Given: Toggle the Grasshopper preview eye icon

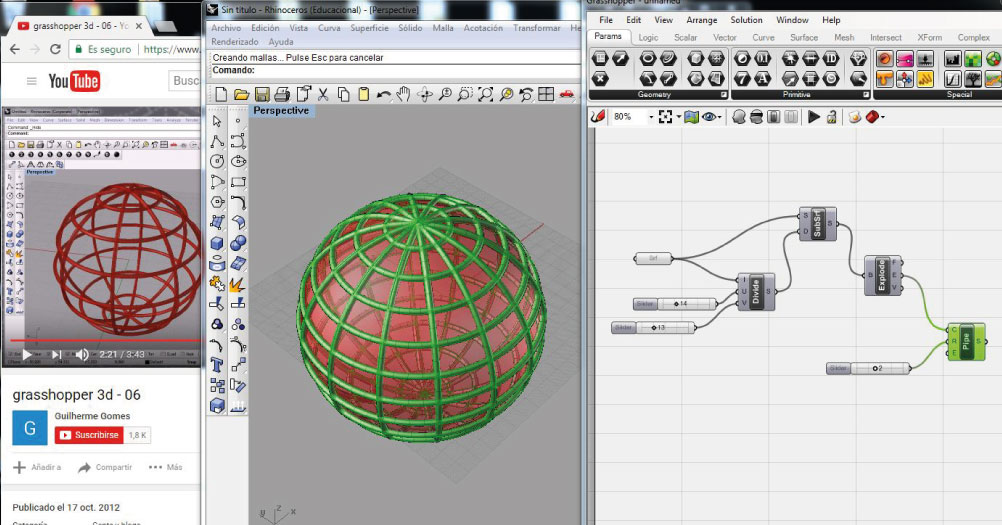Looking at the screenshot, I should [x=708, y=117].
